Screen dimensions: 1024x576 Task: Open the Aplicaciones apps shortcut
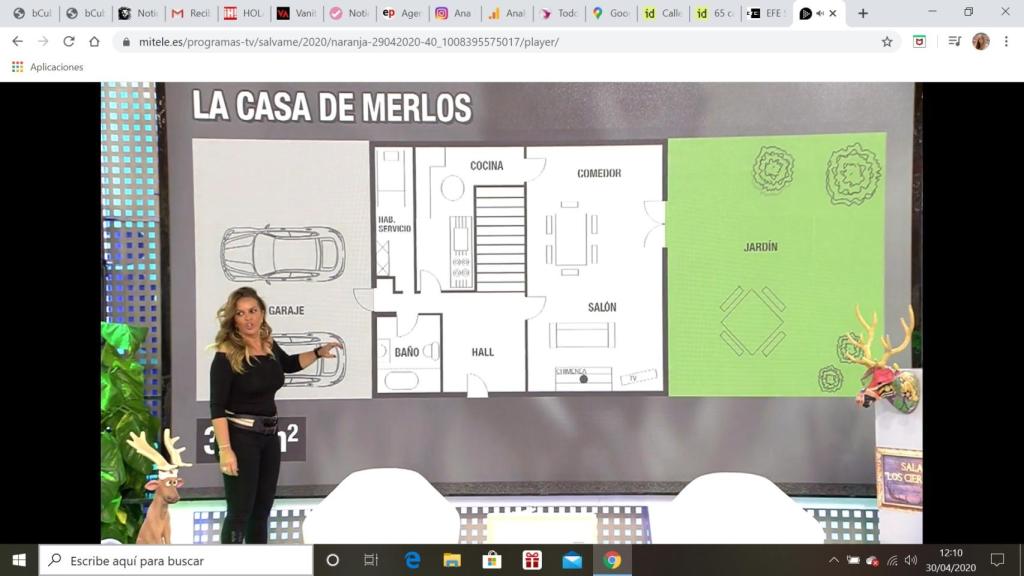pyautogui.click(x=48, y=67)
